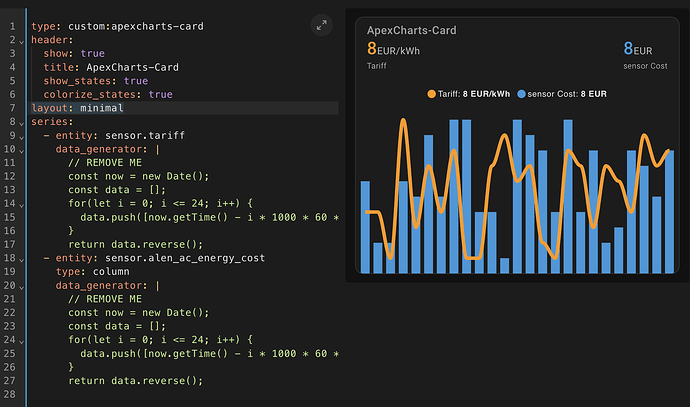Click the 'Tariff' label under the orange value

377,66
